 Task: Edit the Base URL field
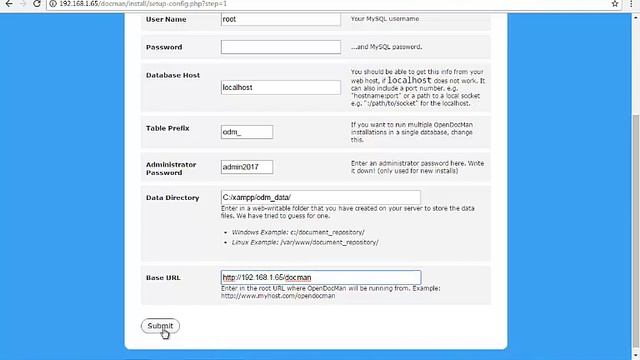click(x=321, y=278)
